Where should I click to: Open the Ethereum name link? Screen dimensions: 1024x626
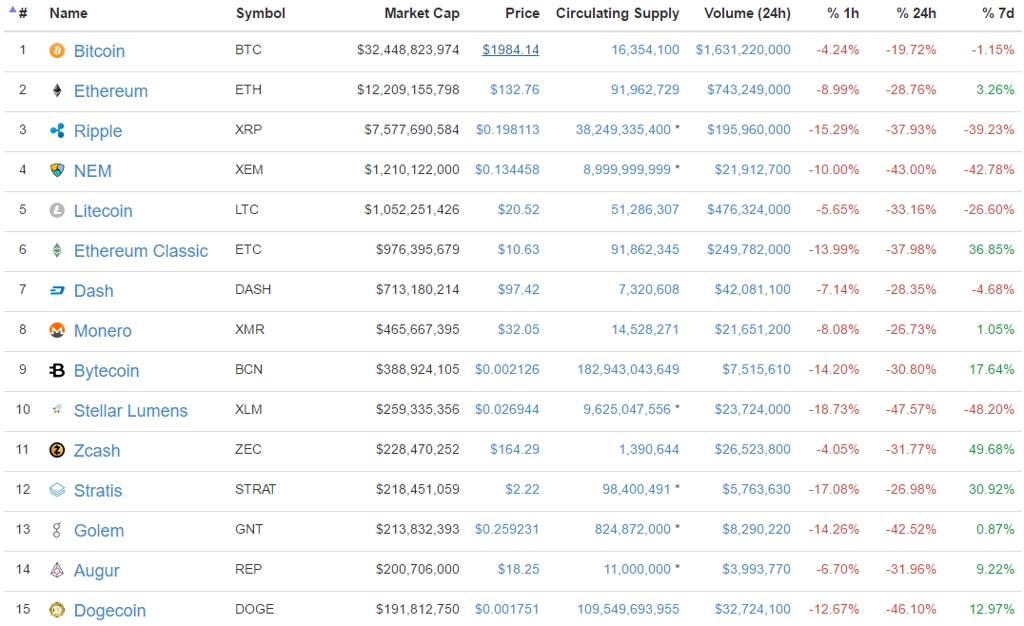[x=110, y=91]
